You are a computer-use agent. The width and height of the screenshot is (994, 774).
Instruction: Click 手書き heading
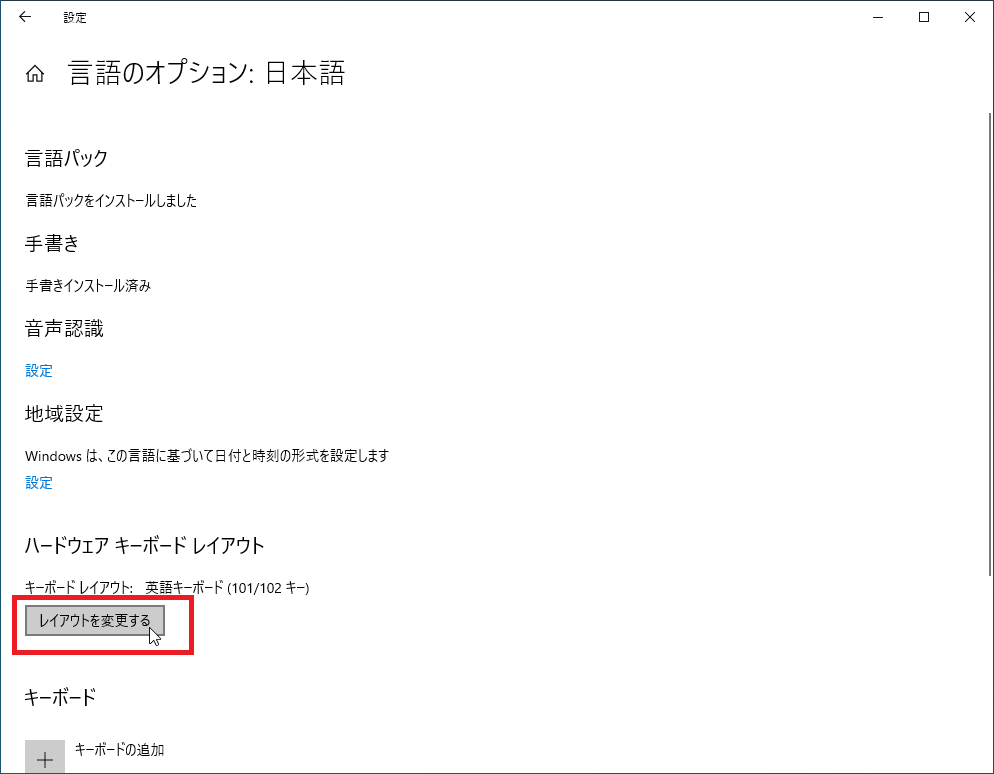(x=52, y=243)
